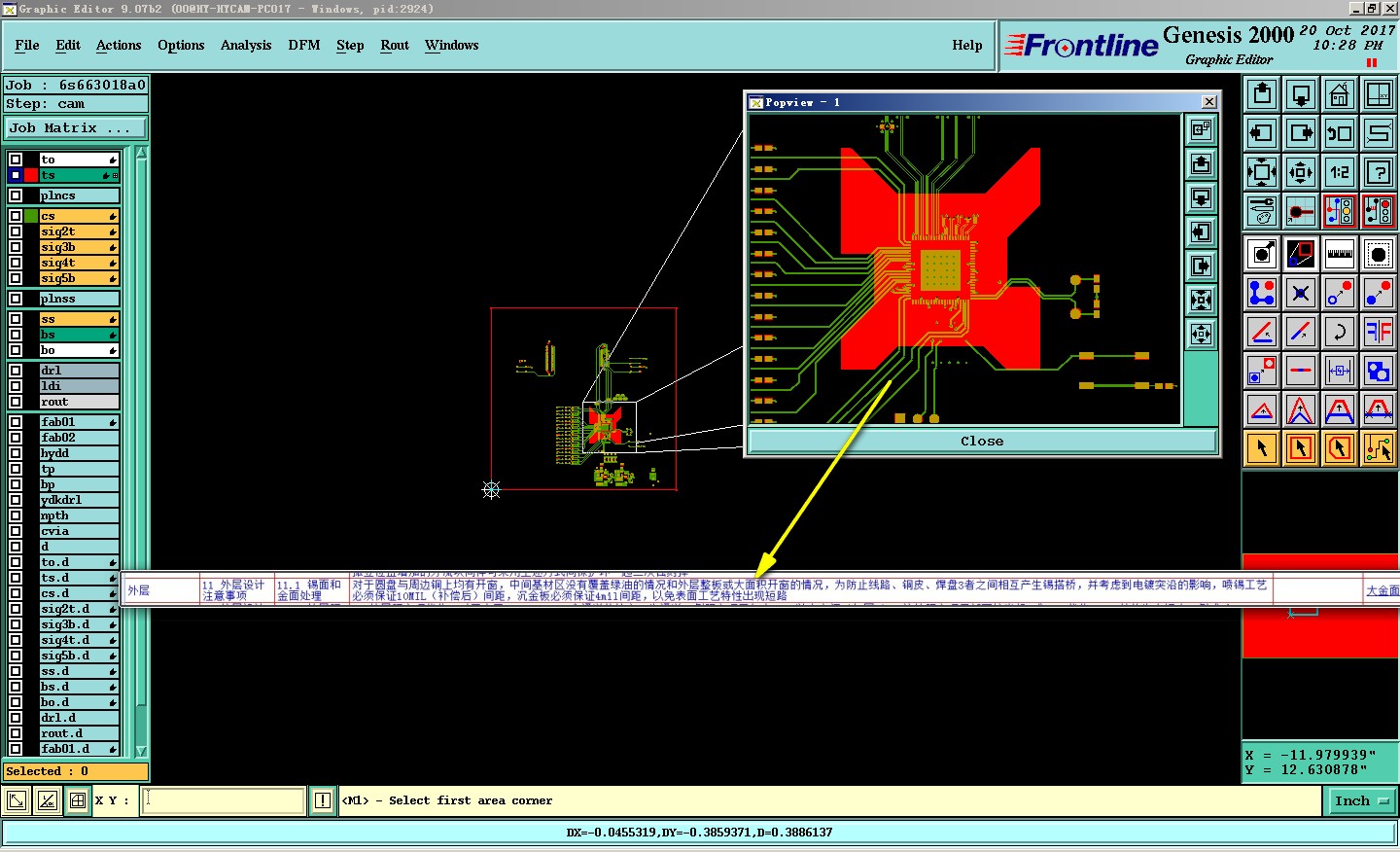
Task: Toggle checkbox for layer sig2t
Action: tap(16, 231)
